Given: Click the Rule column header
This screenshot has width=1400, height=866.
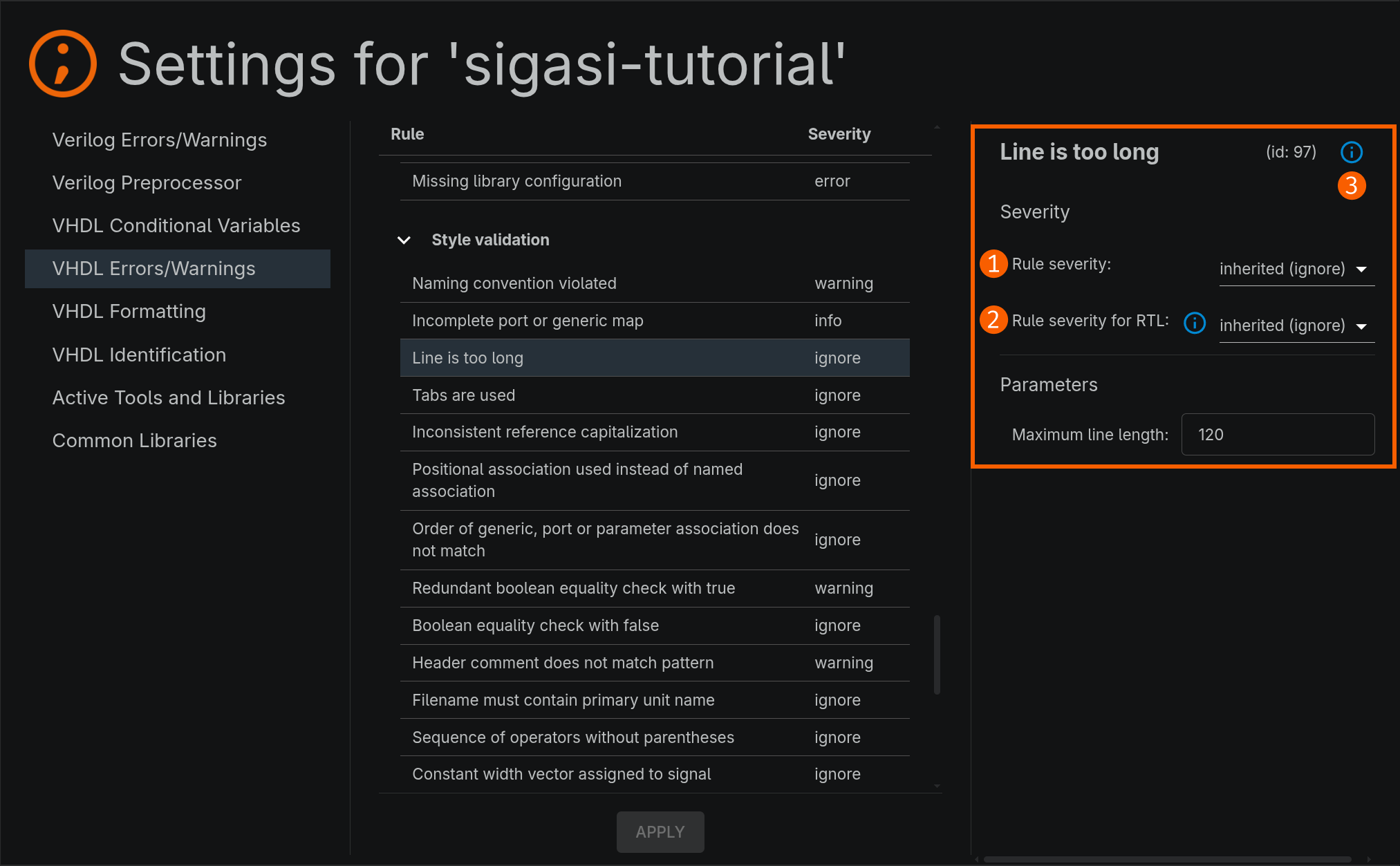Looking at the screenshot, I should 407,134.
